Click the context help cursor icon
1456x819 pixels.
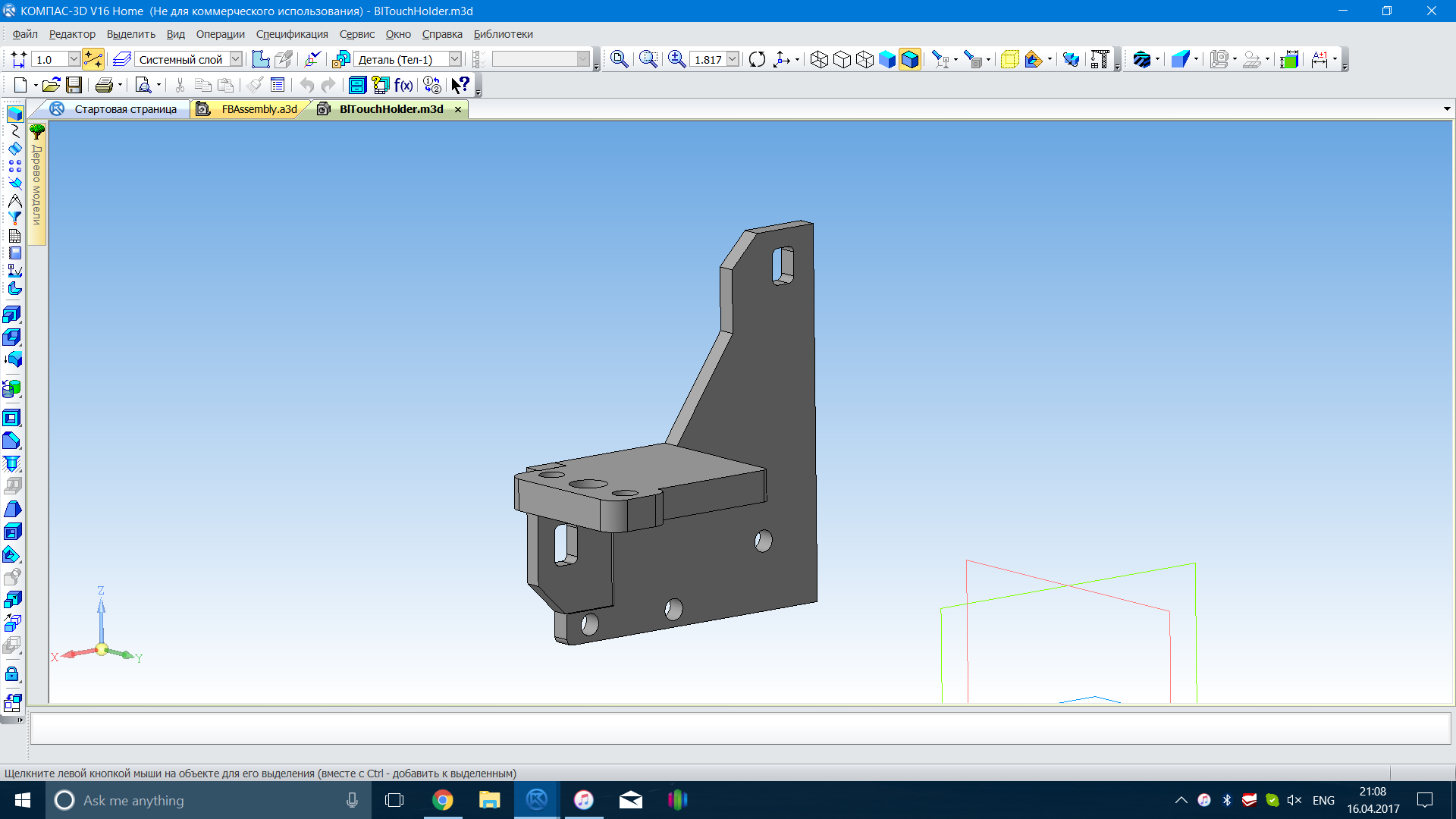[460, 85]
